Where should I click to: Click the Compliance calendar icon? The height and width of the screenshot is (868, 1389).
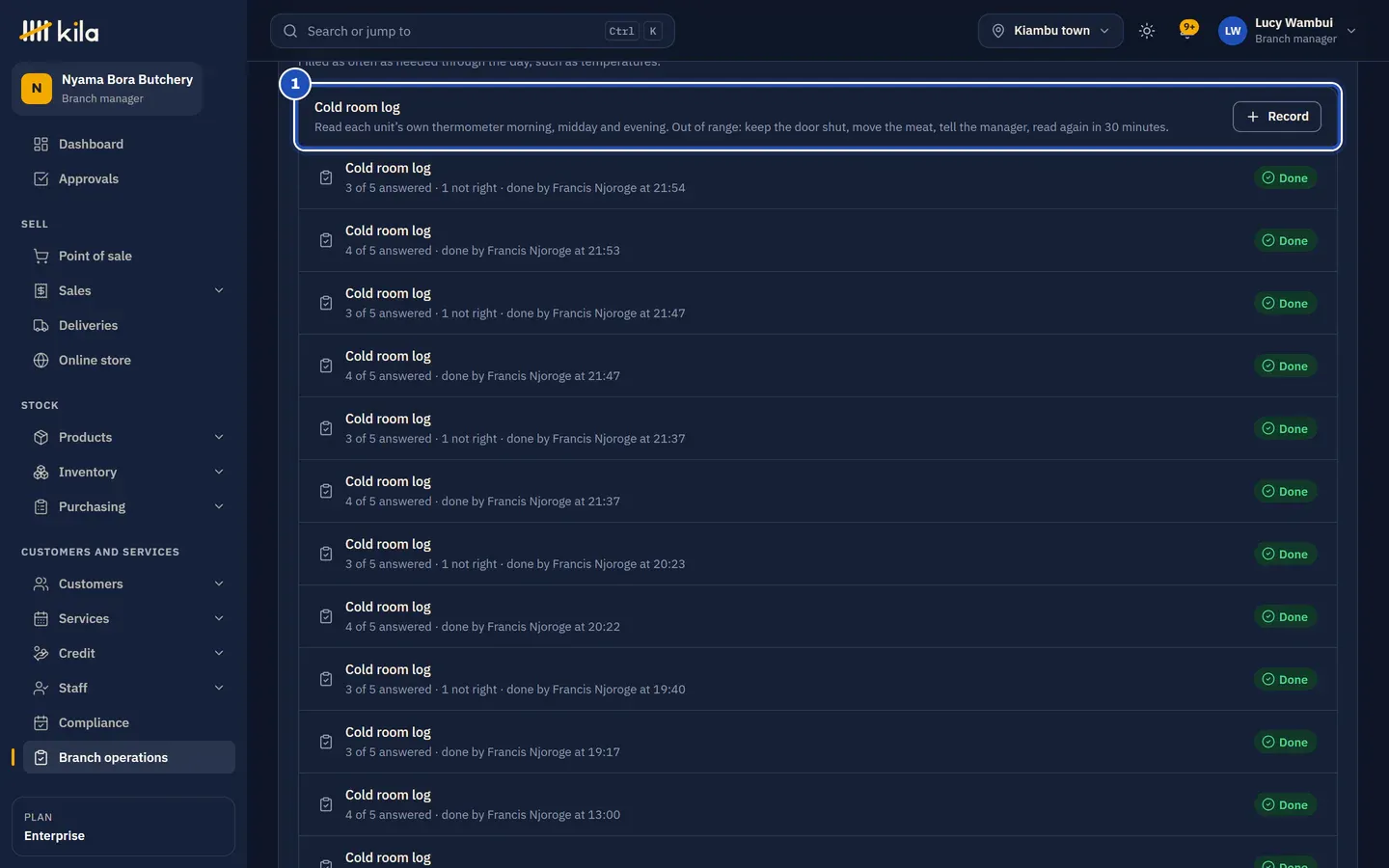tap(41, 722)
